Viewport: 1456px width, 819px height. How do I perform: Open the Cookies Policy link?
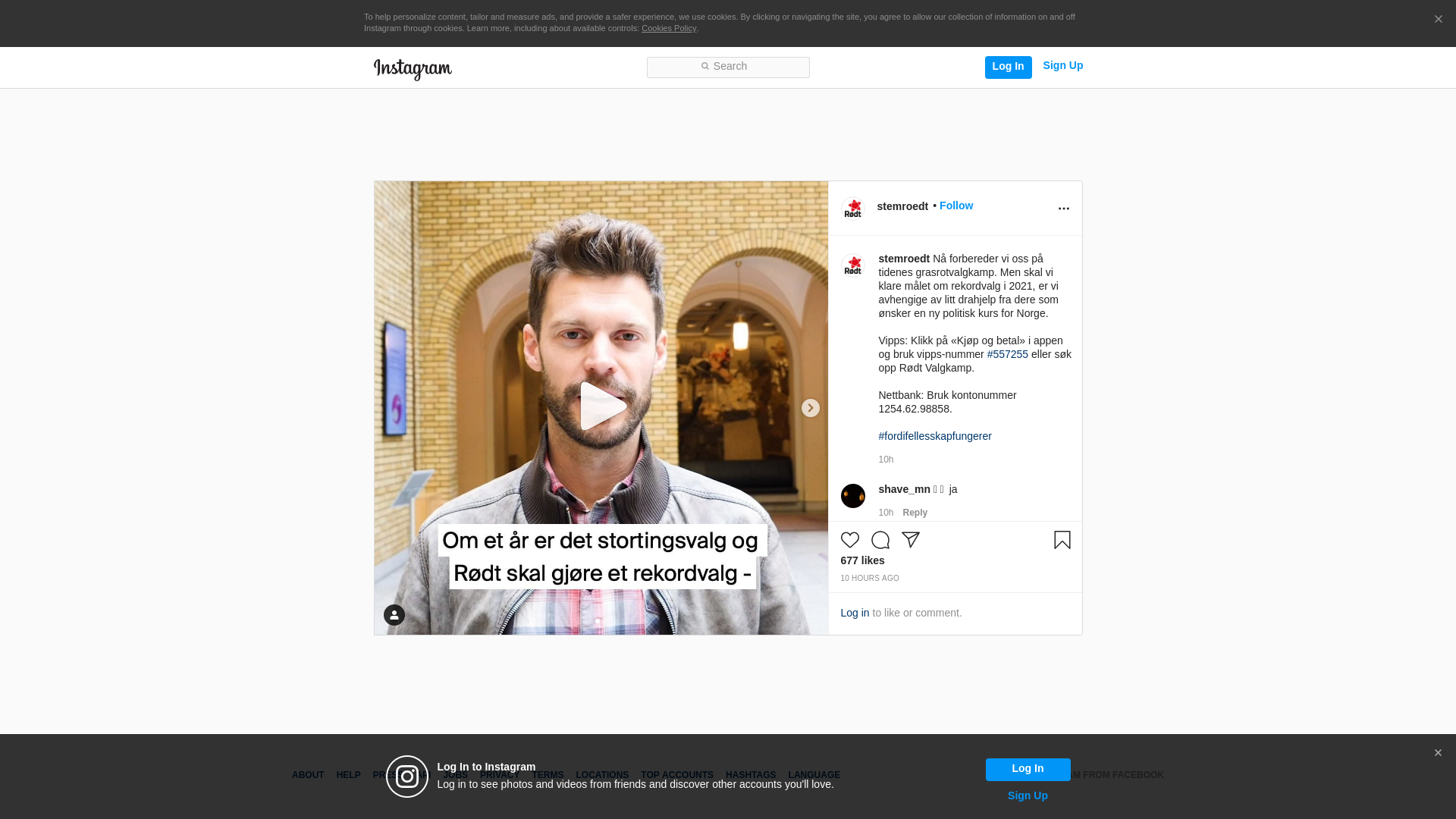tap(669, 29)
